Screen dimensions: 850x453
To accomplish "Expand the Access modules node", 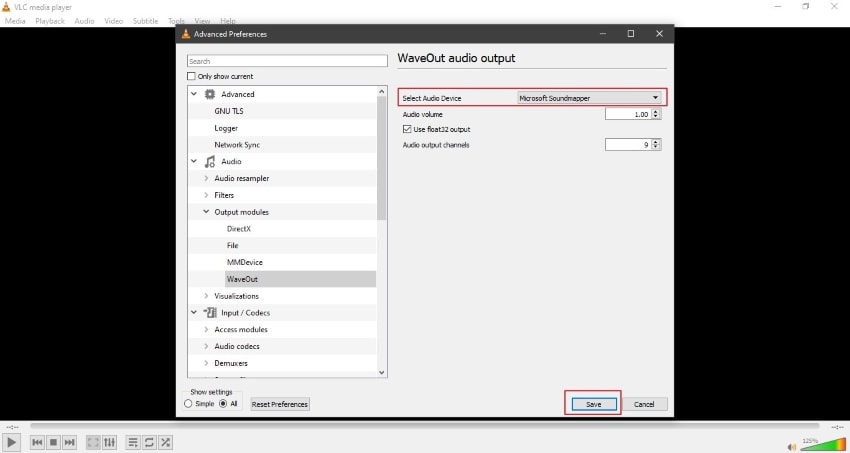I will 206,329.
